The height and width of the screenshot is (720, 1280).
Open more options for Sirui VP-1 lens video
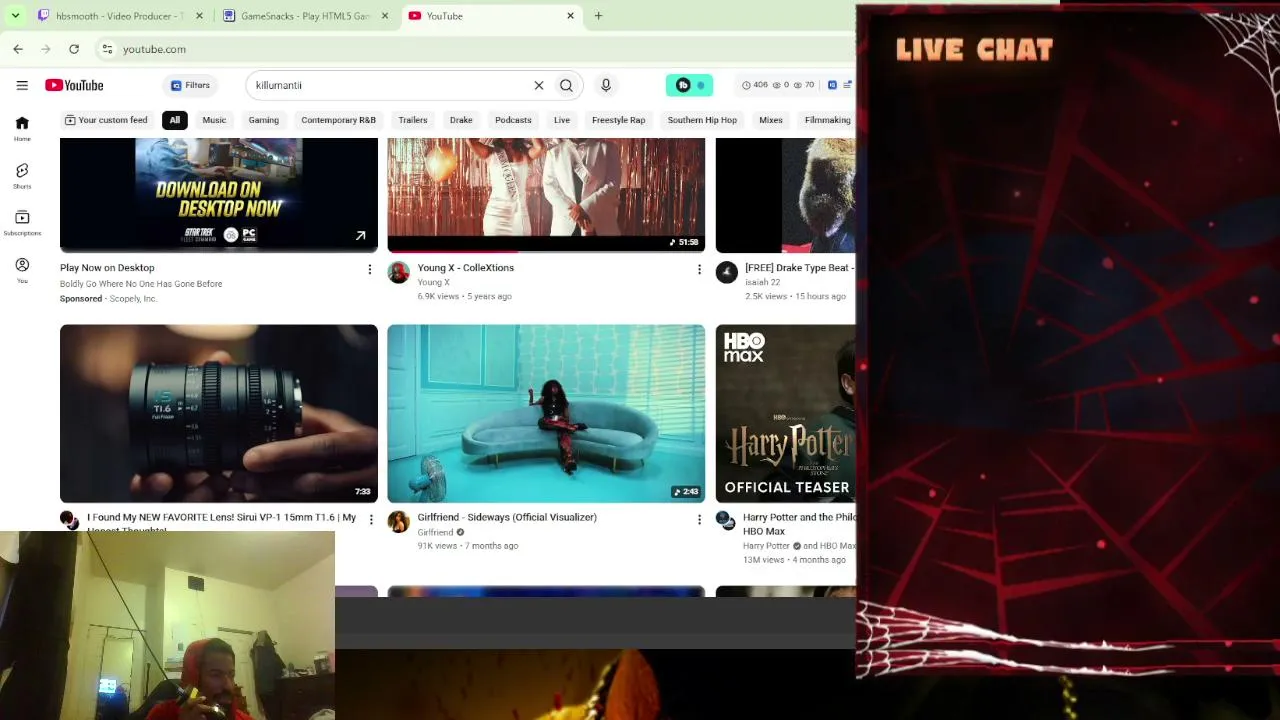[371, 519]
